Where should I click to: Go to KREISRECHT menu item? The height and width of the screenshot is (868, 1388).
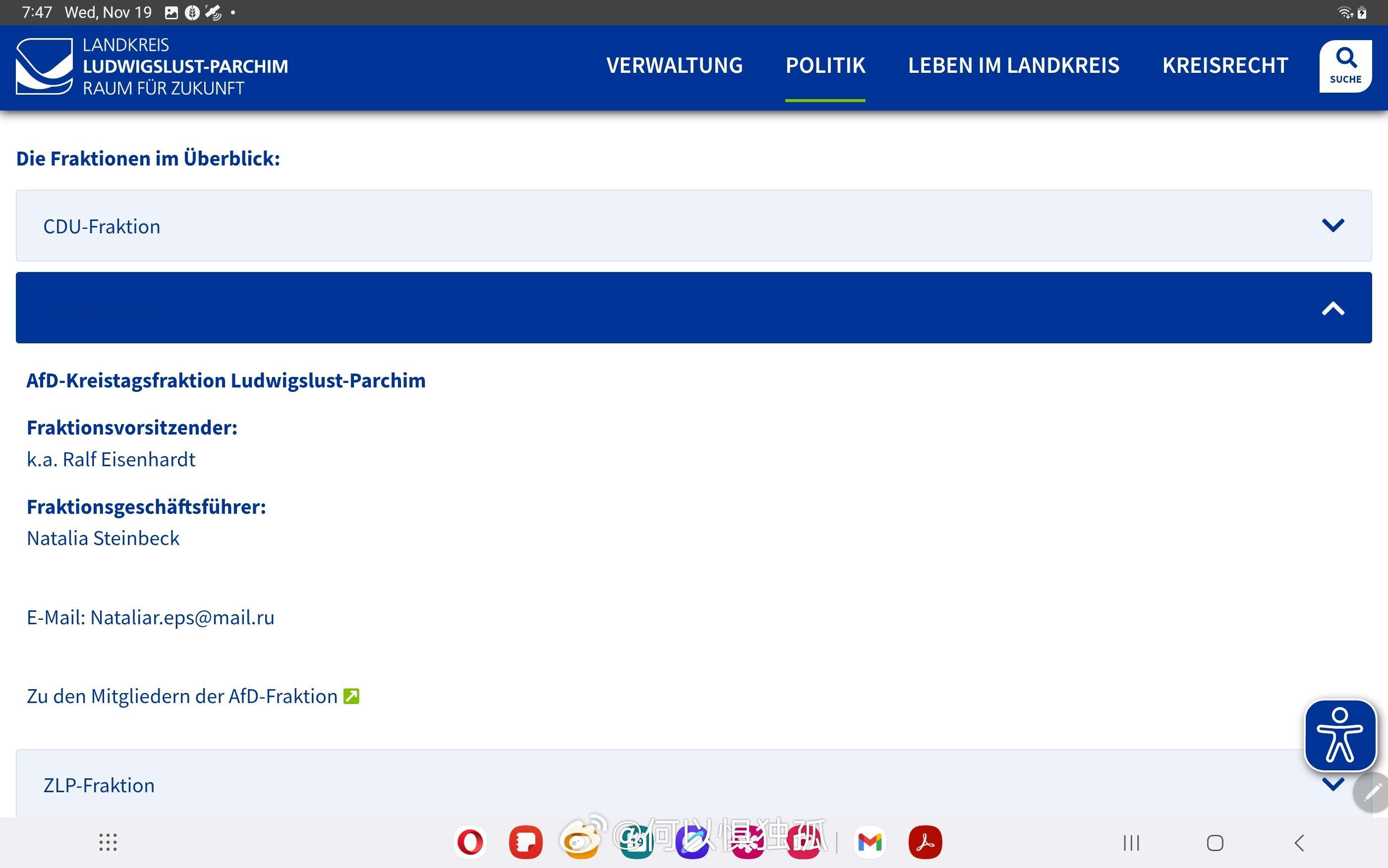point(1225,65)
